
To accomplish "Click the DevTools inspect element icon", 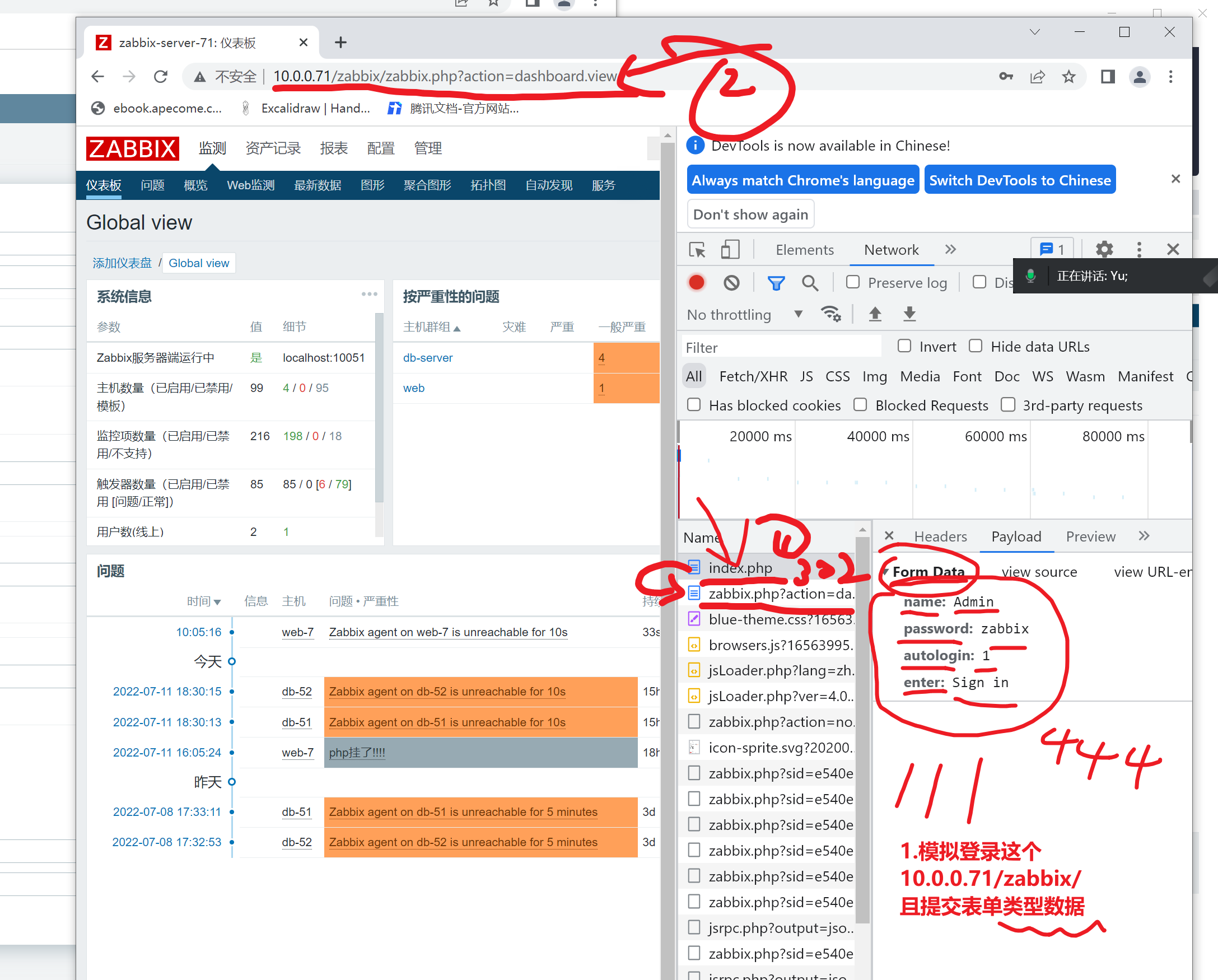I will pos(698,250).
